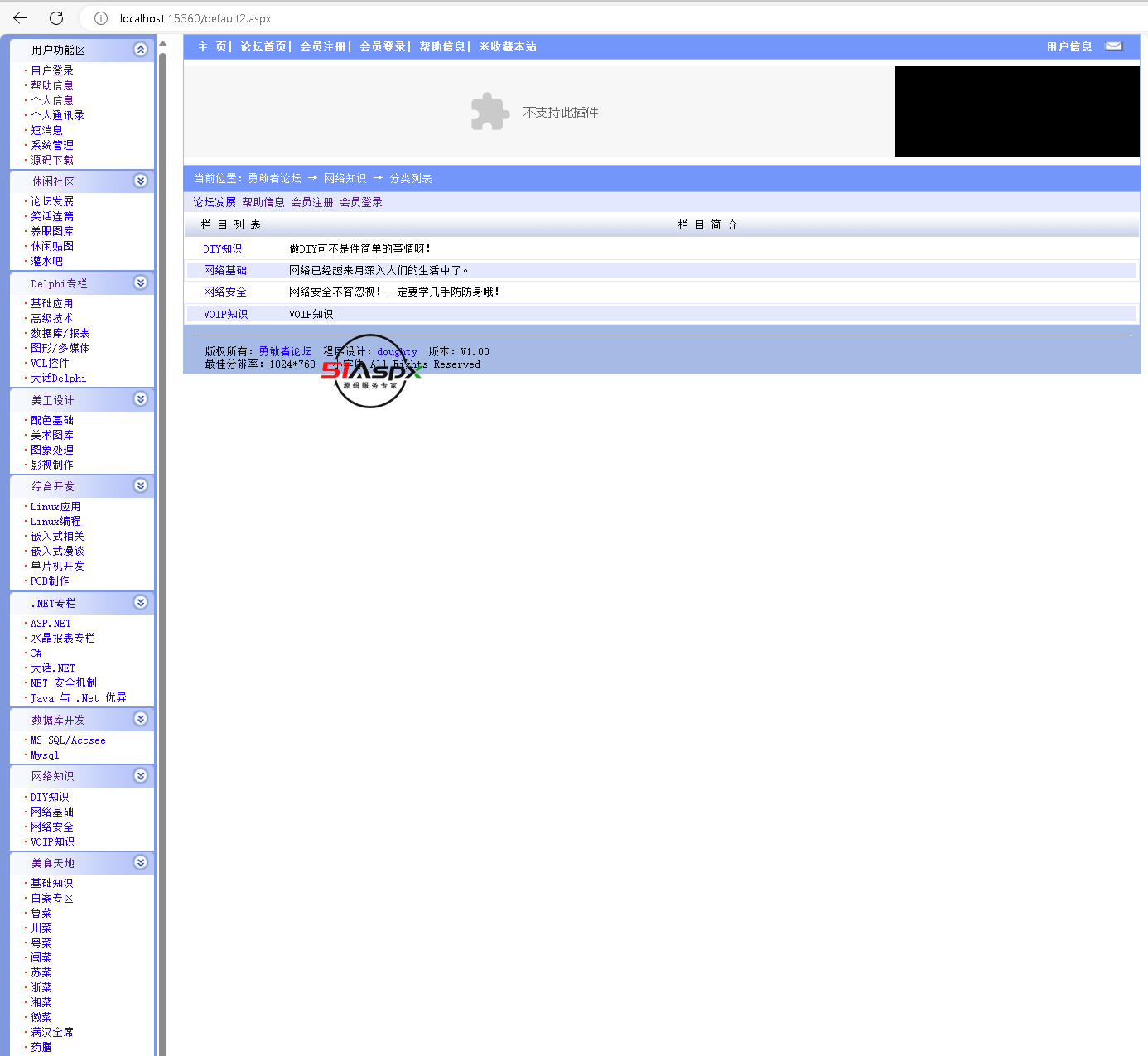Open the 网络安全 category in the table

coord(225,292)
